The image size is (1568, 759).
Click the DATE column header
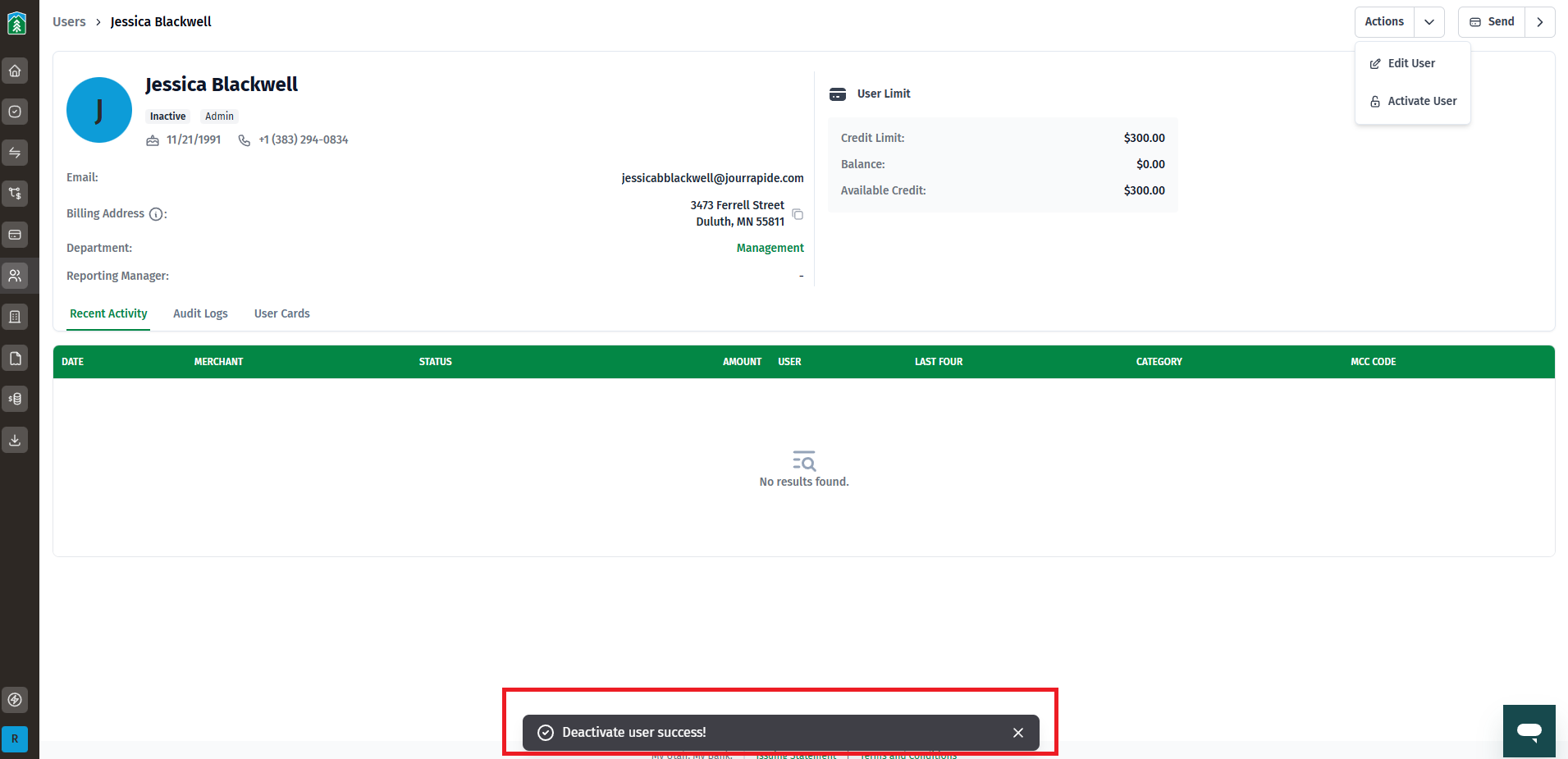(x=73, y=362)
